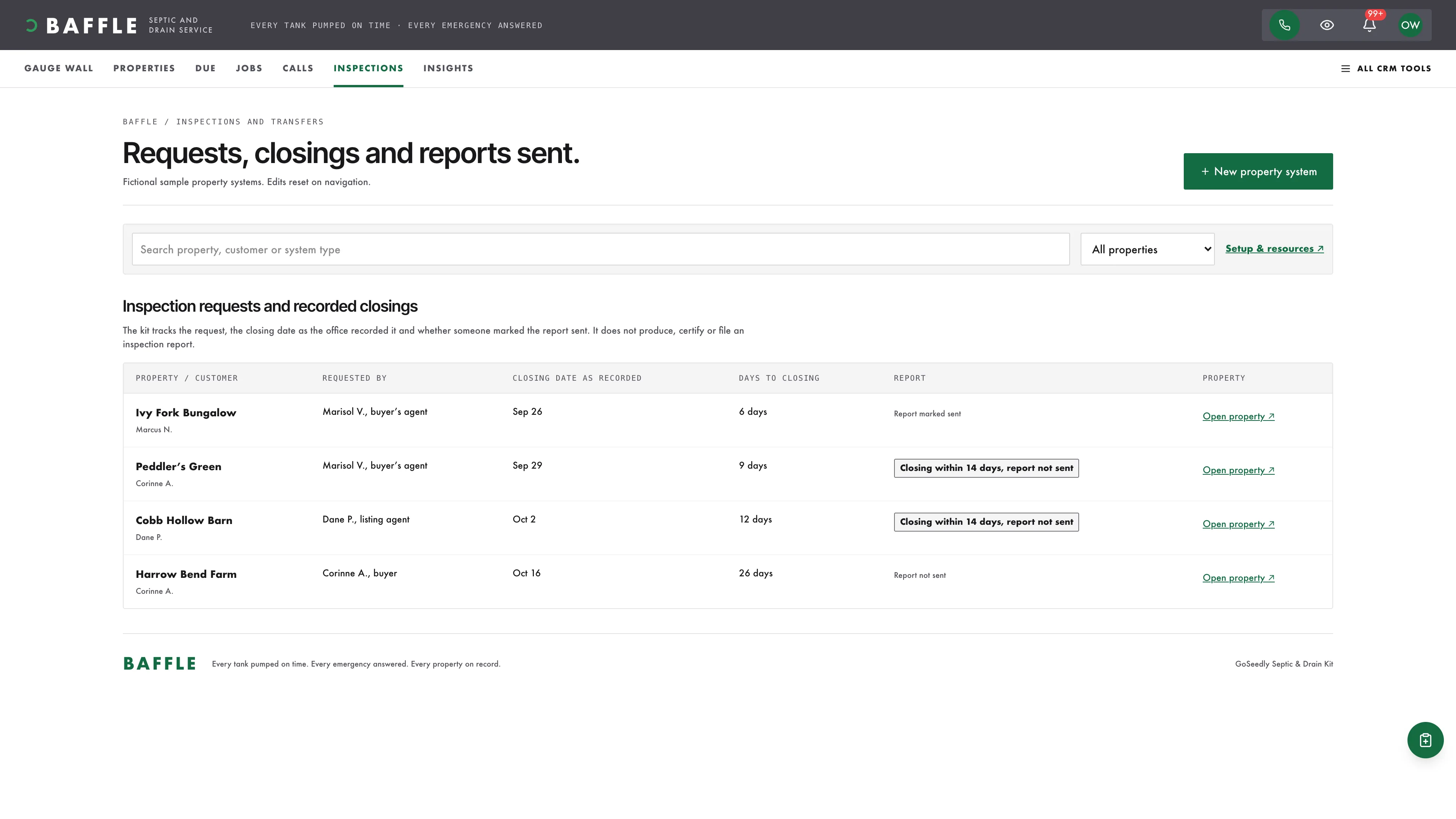This screenshot has height=819, width=1456.
Task: Click the Cobb Hollow Barn closing warning badge
Action: click(986, 522)
